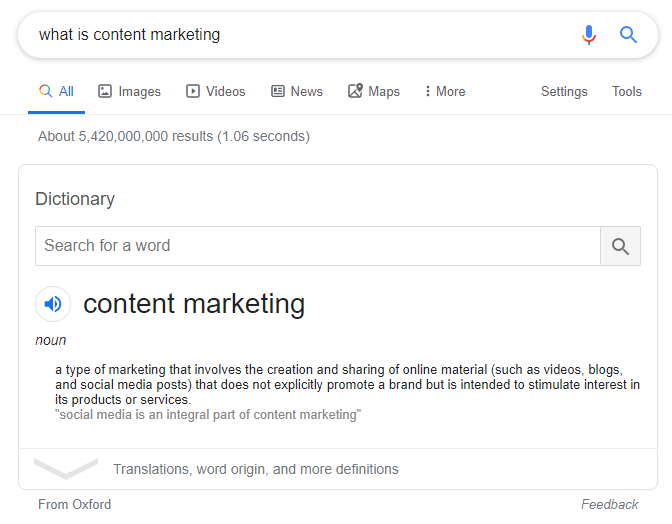The image size is (672, 524).
Task: Switch to the All results tab
Action: (x=57, y=91)
